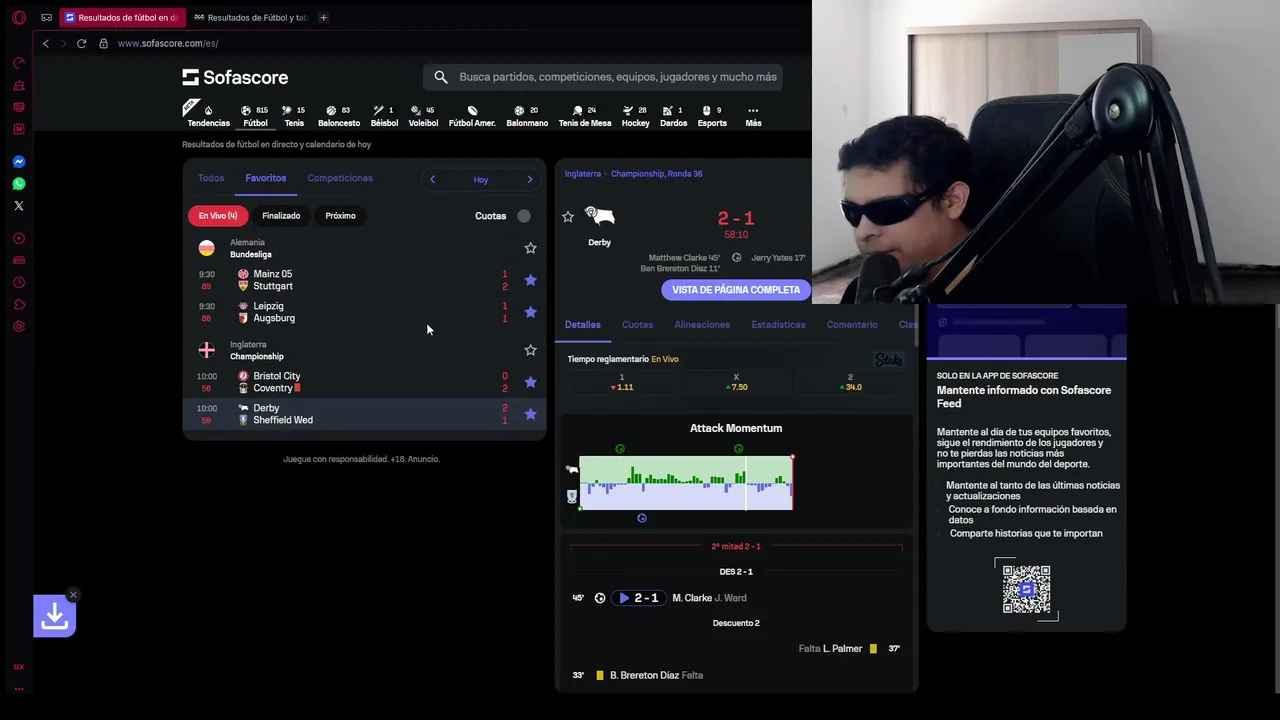1280x720 pixels.
Task: Open Cuotas match tab
Action: (637, 324)
